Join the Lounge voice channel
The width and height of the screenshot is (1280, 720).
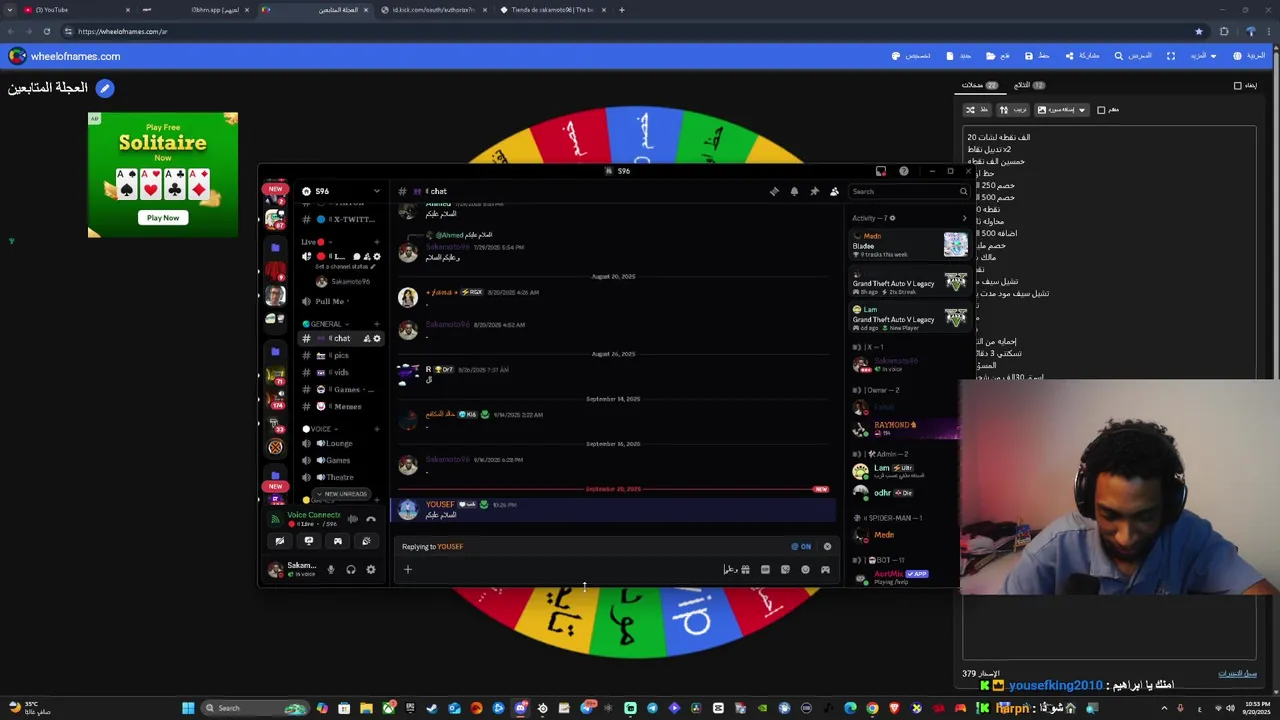coord(341,443)
